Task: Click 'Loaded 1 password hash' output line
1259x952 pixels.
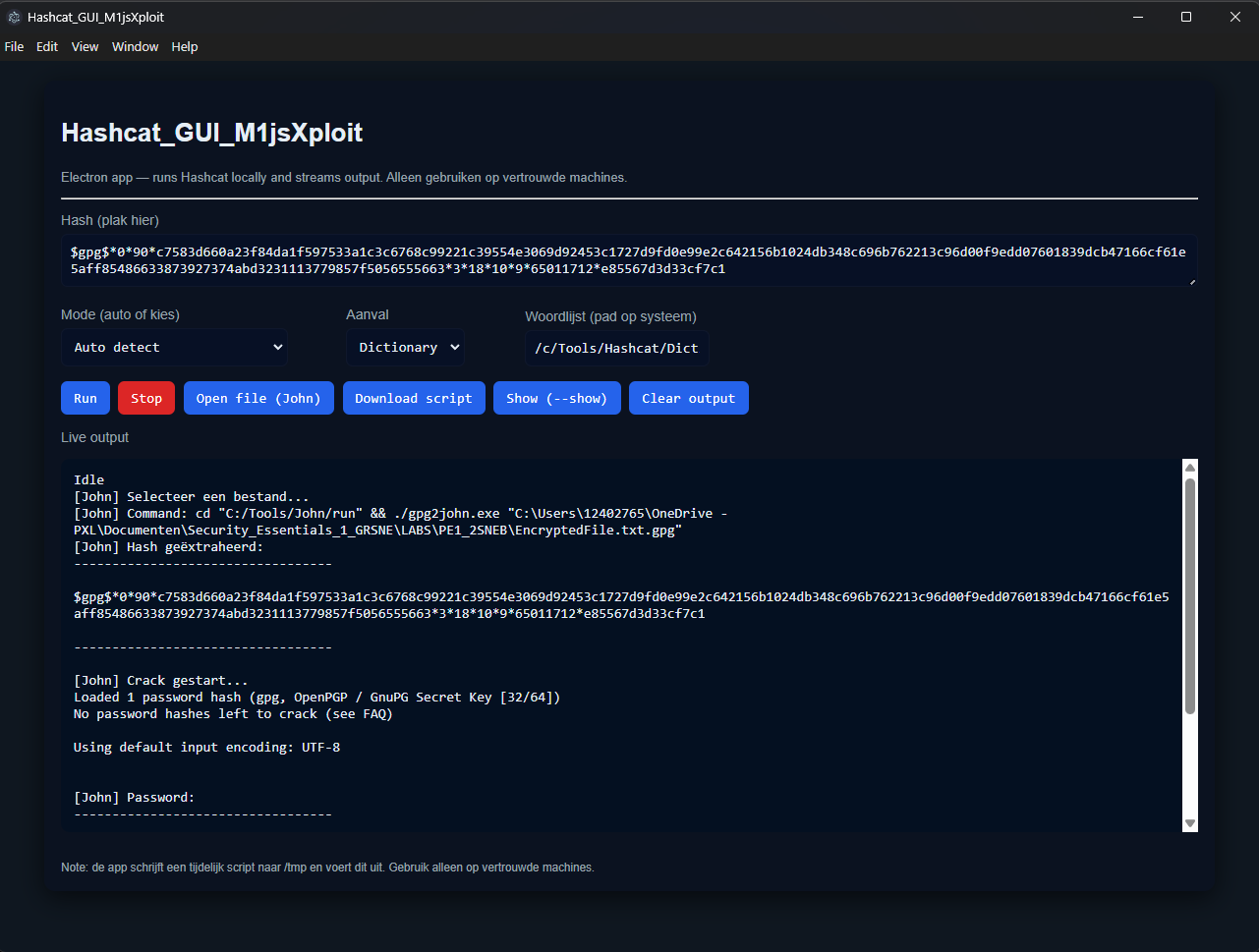Action: 317,697
